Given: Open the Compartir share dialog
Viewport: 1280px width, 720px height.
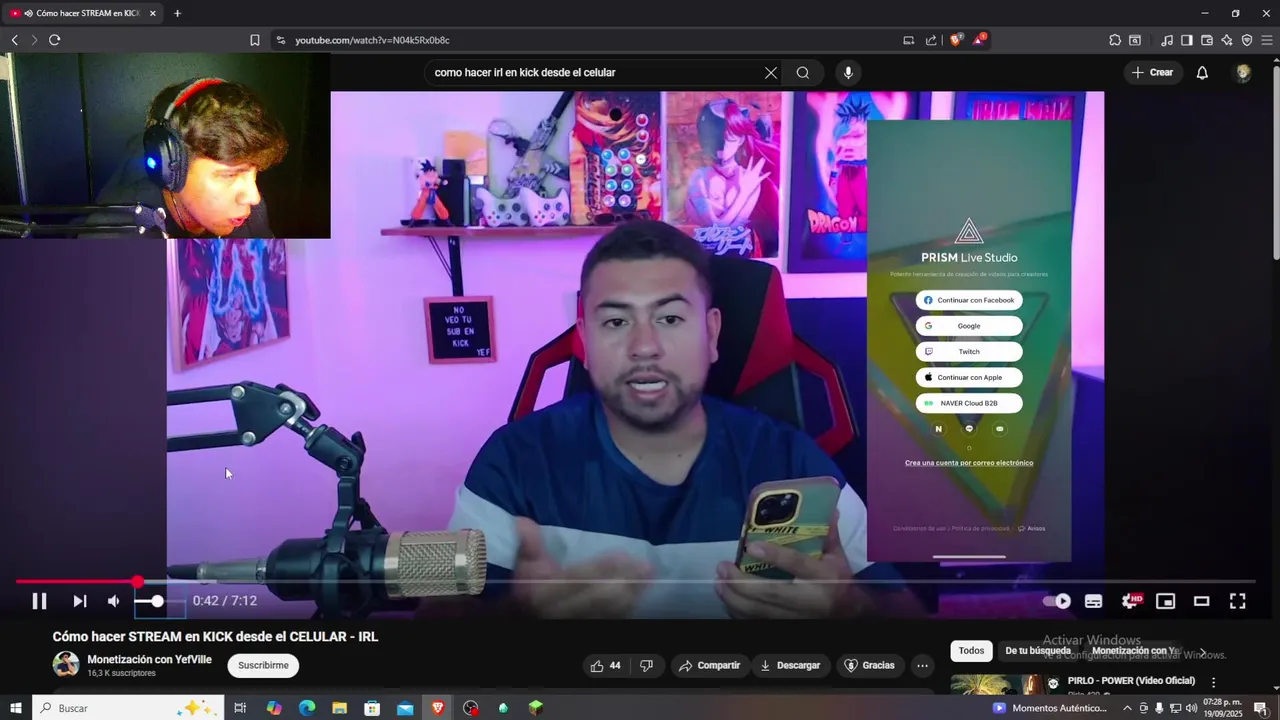Looking at the screenshot, I should point(709,665).
